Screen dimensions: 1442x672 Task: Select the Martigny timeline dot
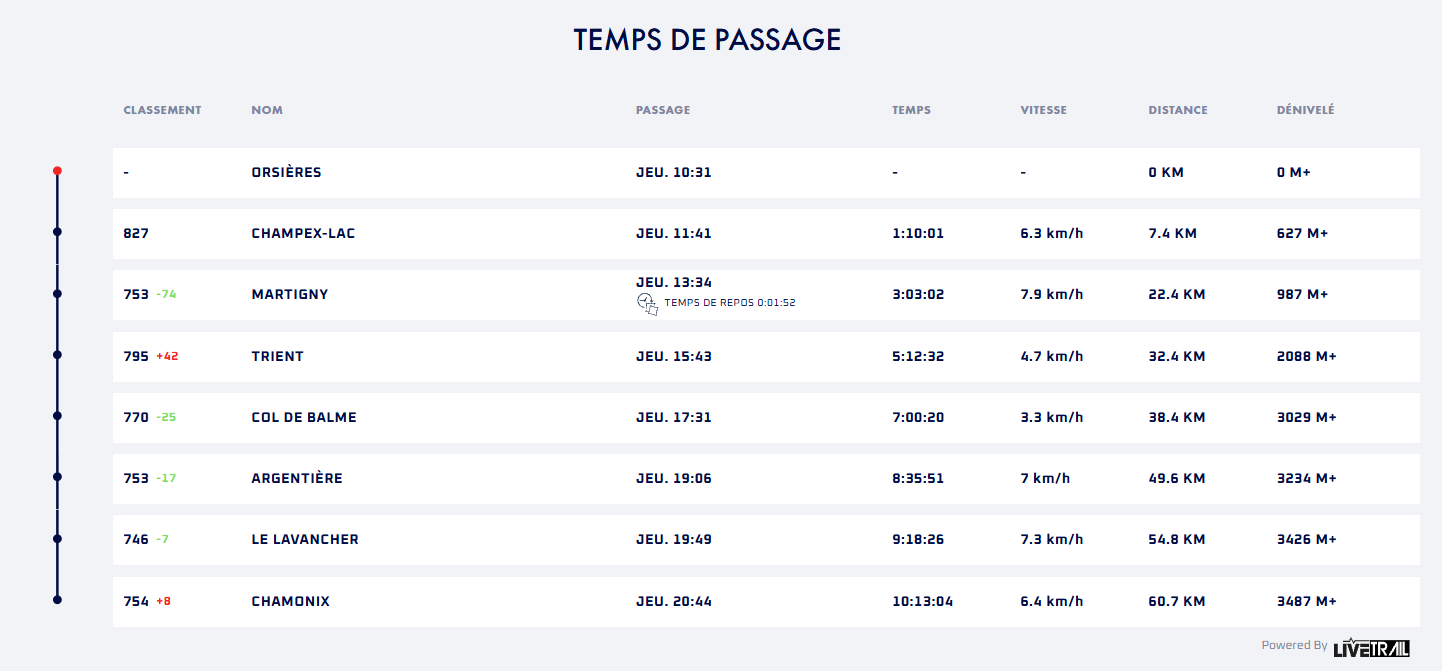57,294
